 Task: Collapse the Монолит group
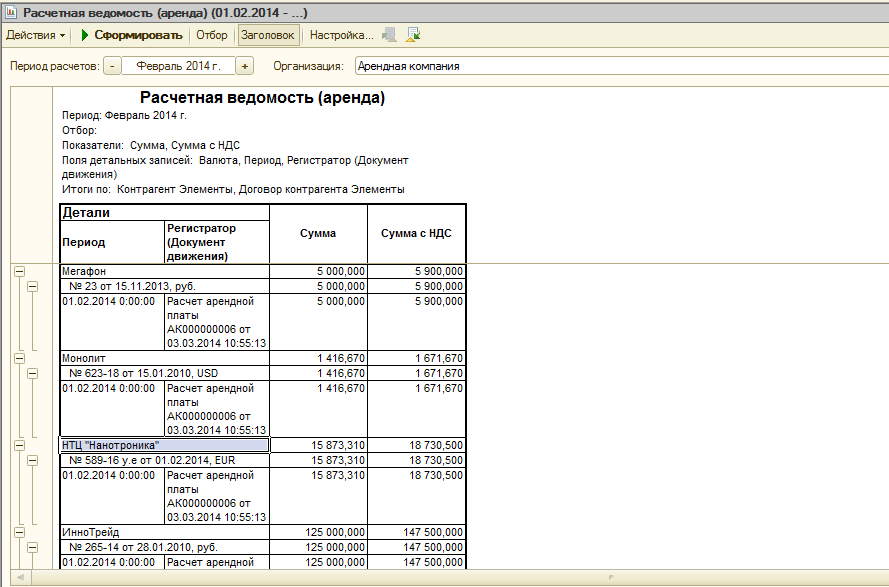coord(19,357)
